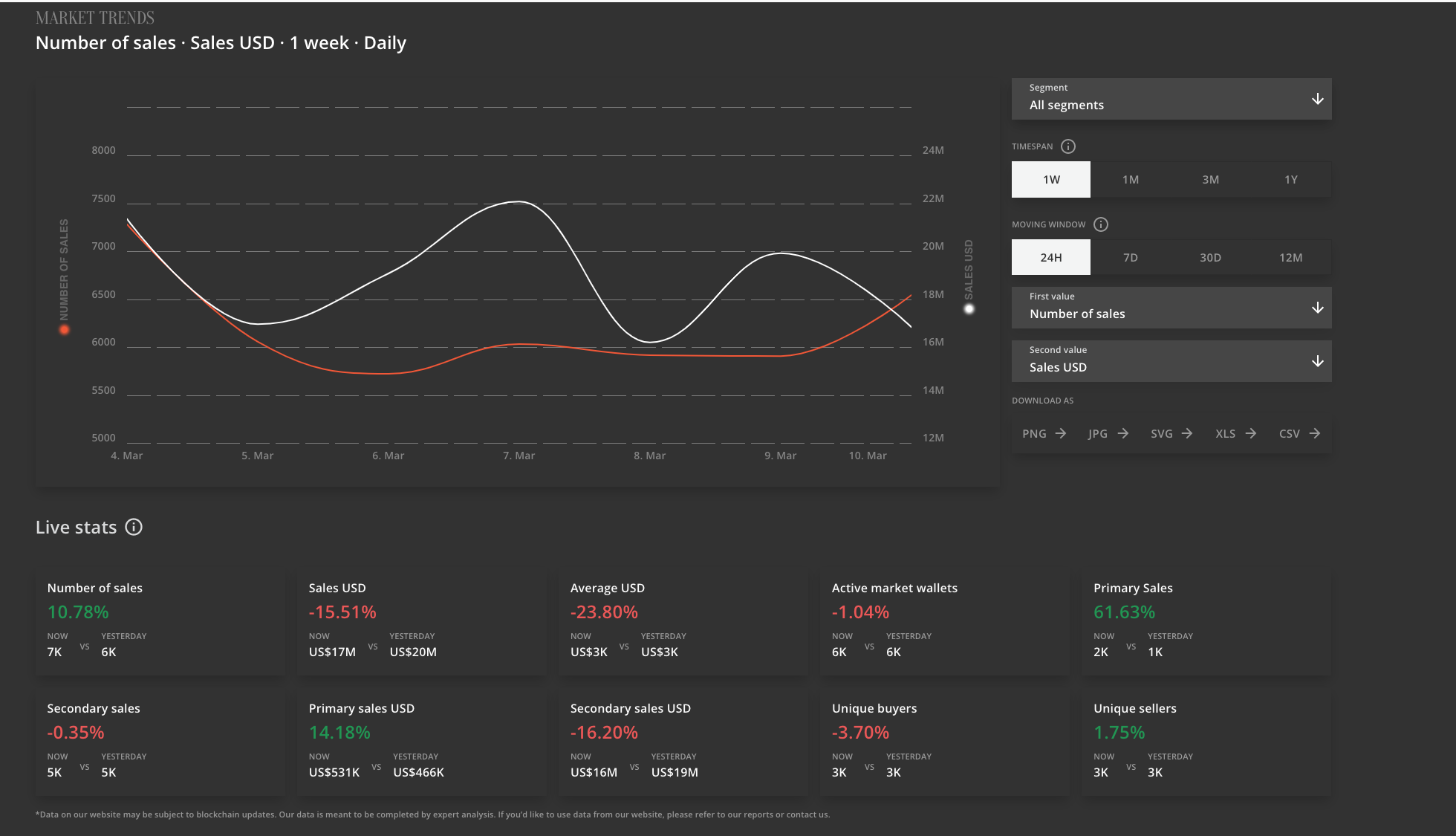Click the Live stats info icon
This screenshot has width=1456, height=836.
point(134,527)
